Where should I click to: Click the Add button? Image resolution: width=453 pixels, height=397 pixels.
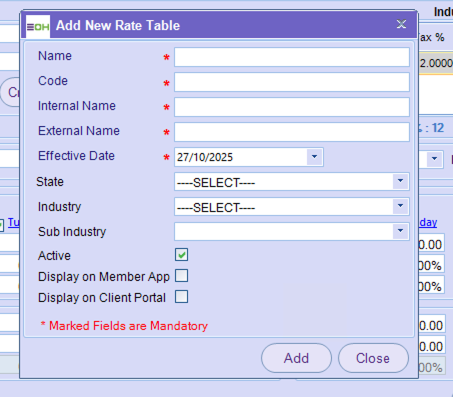point(296,358)
